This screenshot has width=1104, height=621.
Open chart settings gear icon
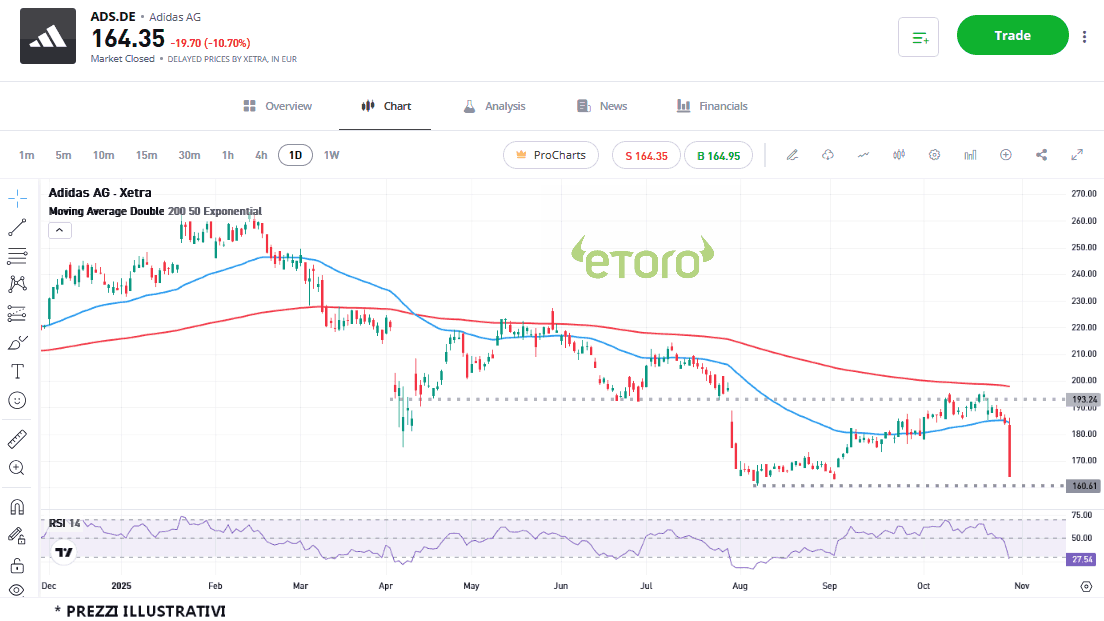click(x=934, y=155)
